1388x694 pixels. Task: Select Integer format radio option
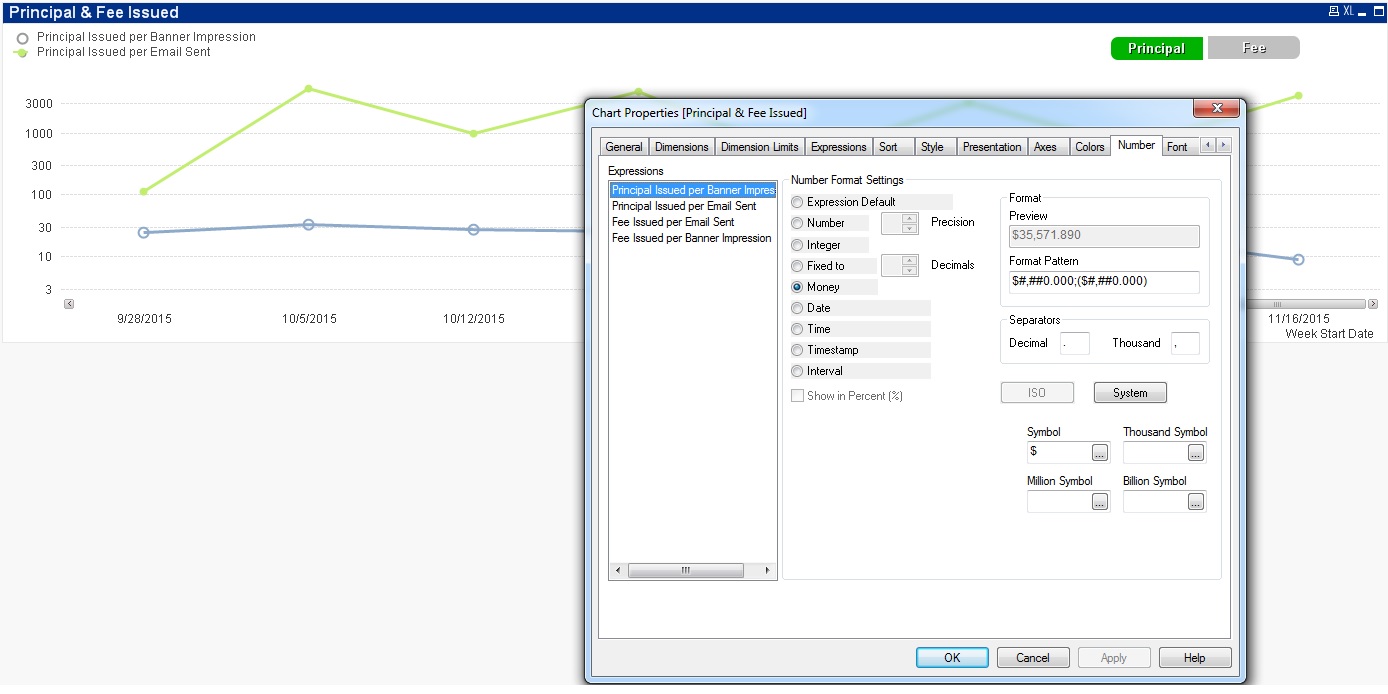point(797,245)
